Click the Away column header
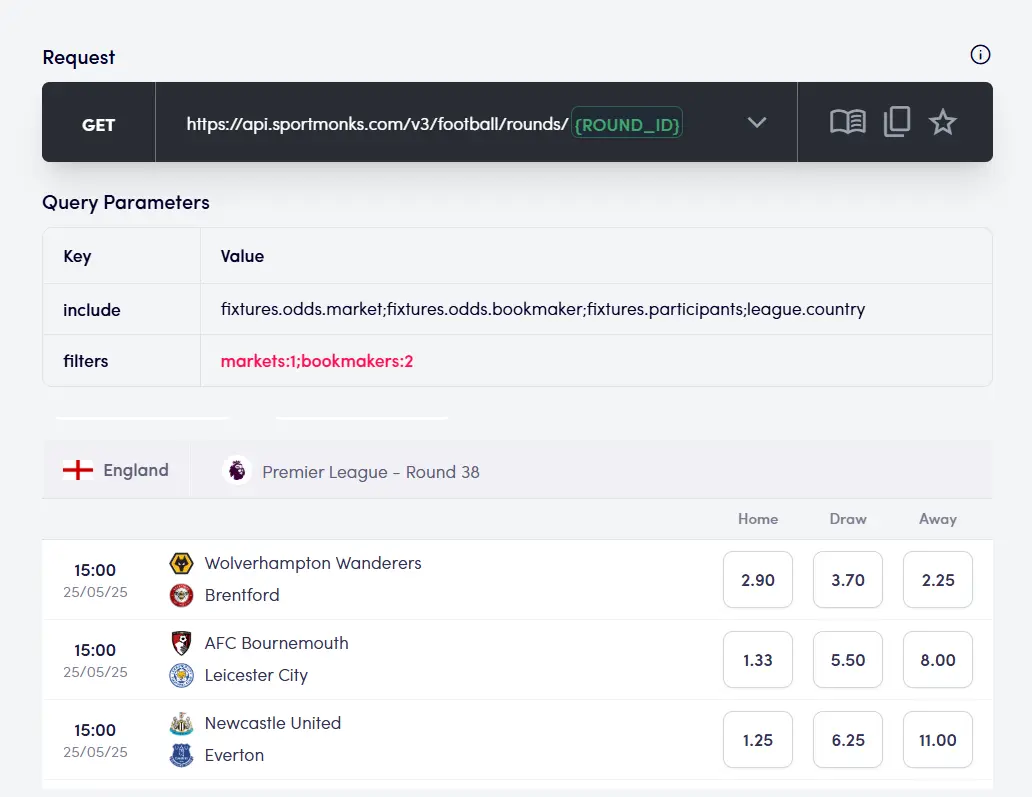Screen dimensions: 1032x797 tap(938, 519)
